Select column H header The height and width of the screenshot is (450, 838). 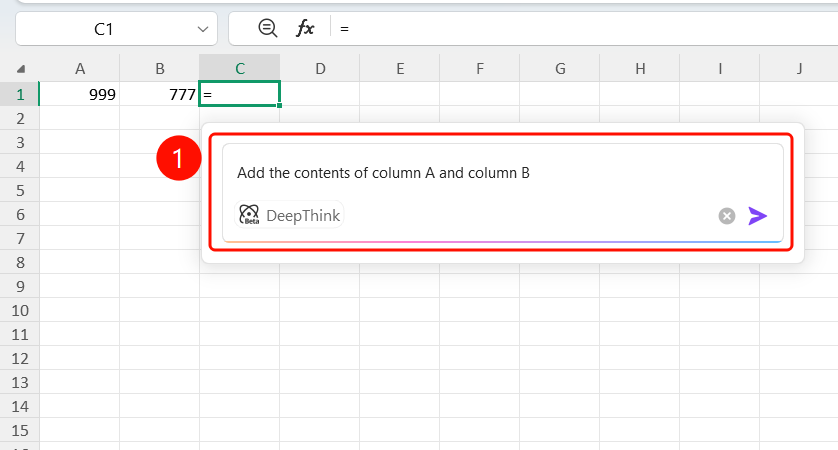(x=640, y=68)
